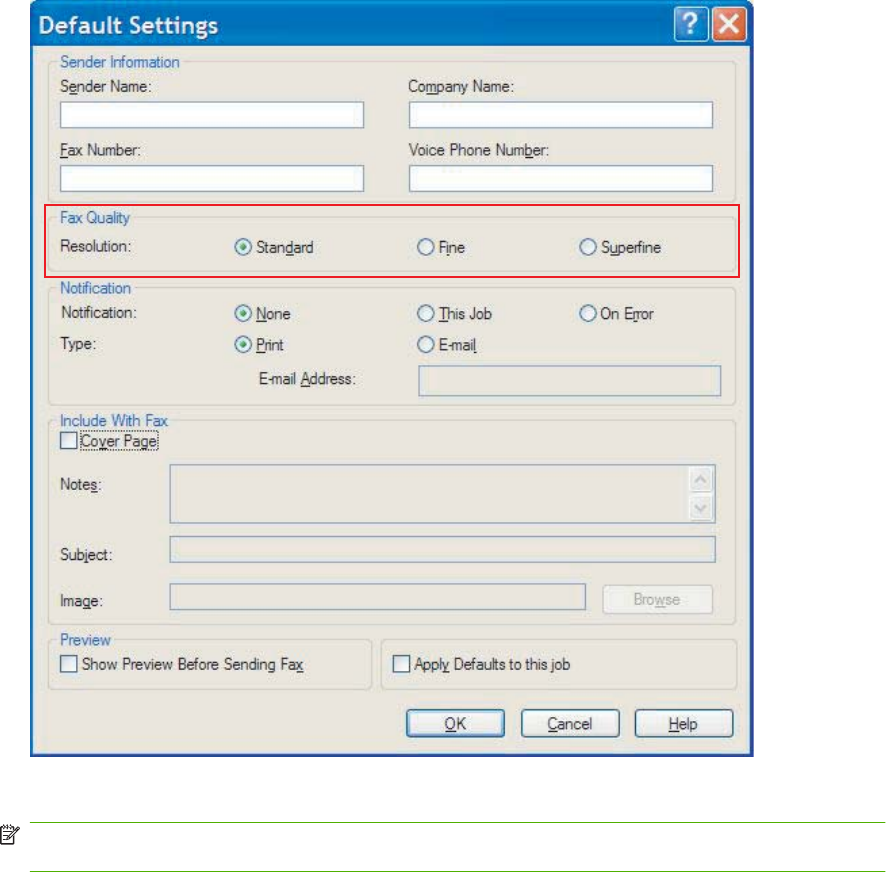
Task: Click the Company Name input field
Action: 561,115
